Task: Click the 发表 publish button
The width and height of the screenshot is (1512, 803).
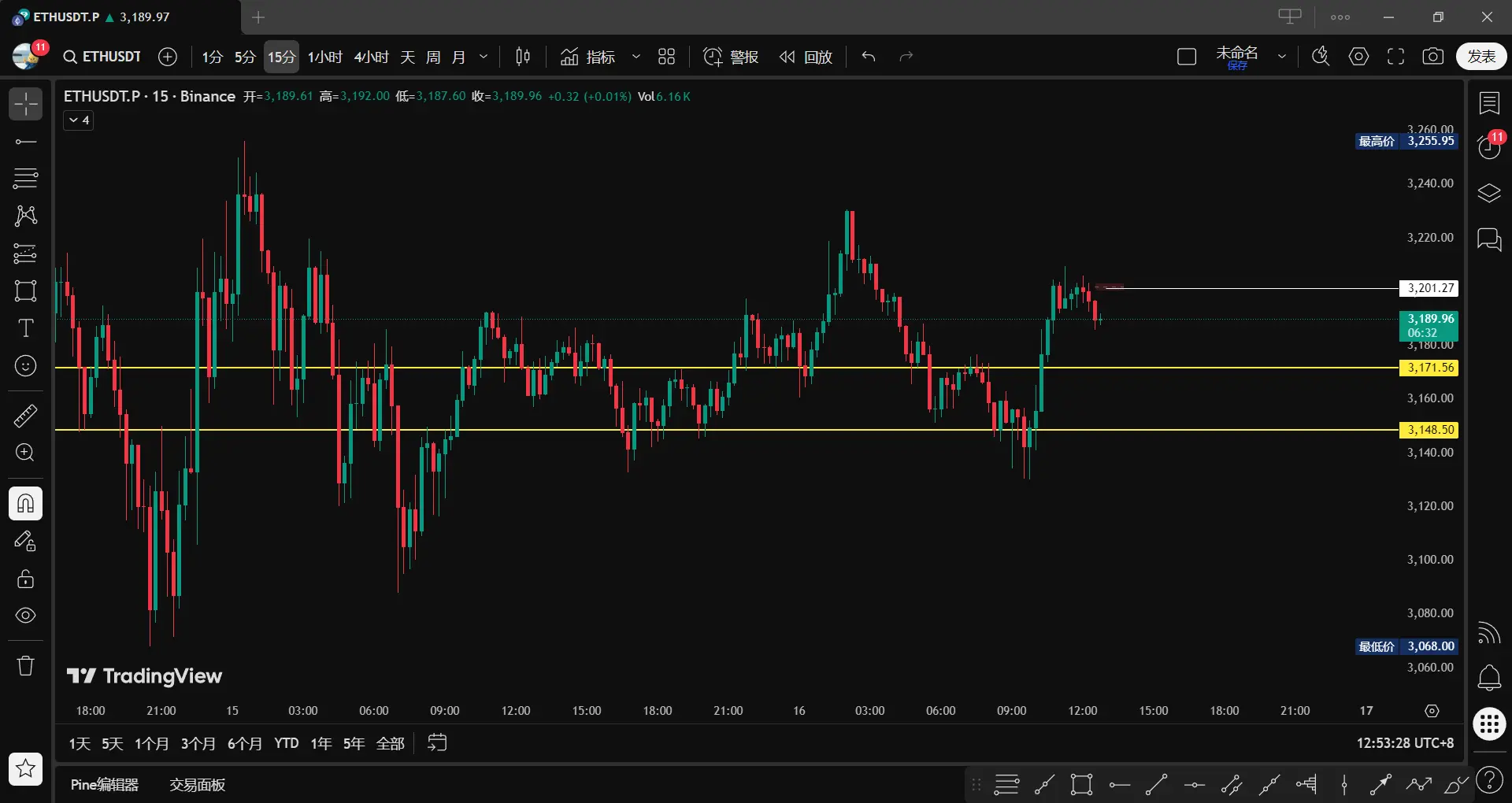Action: coord(1481,57)
